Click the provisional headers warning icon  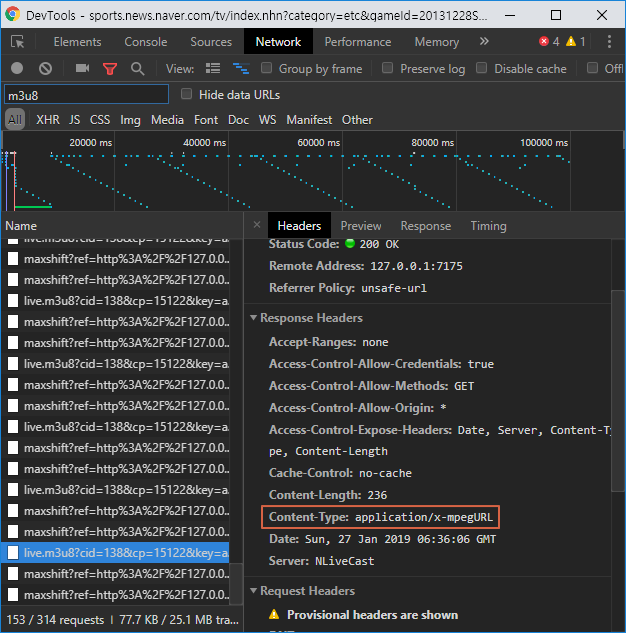click(x=274, y=614)
